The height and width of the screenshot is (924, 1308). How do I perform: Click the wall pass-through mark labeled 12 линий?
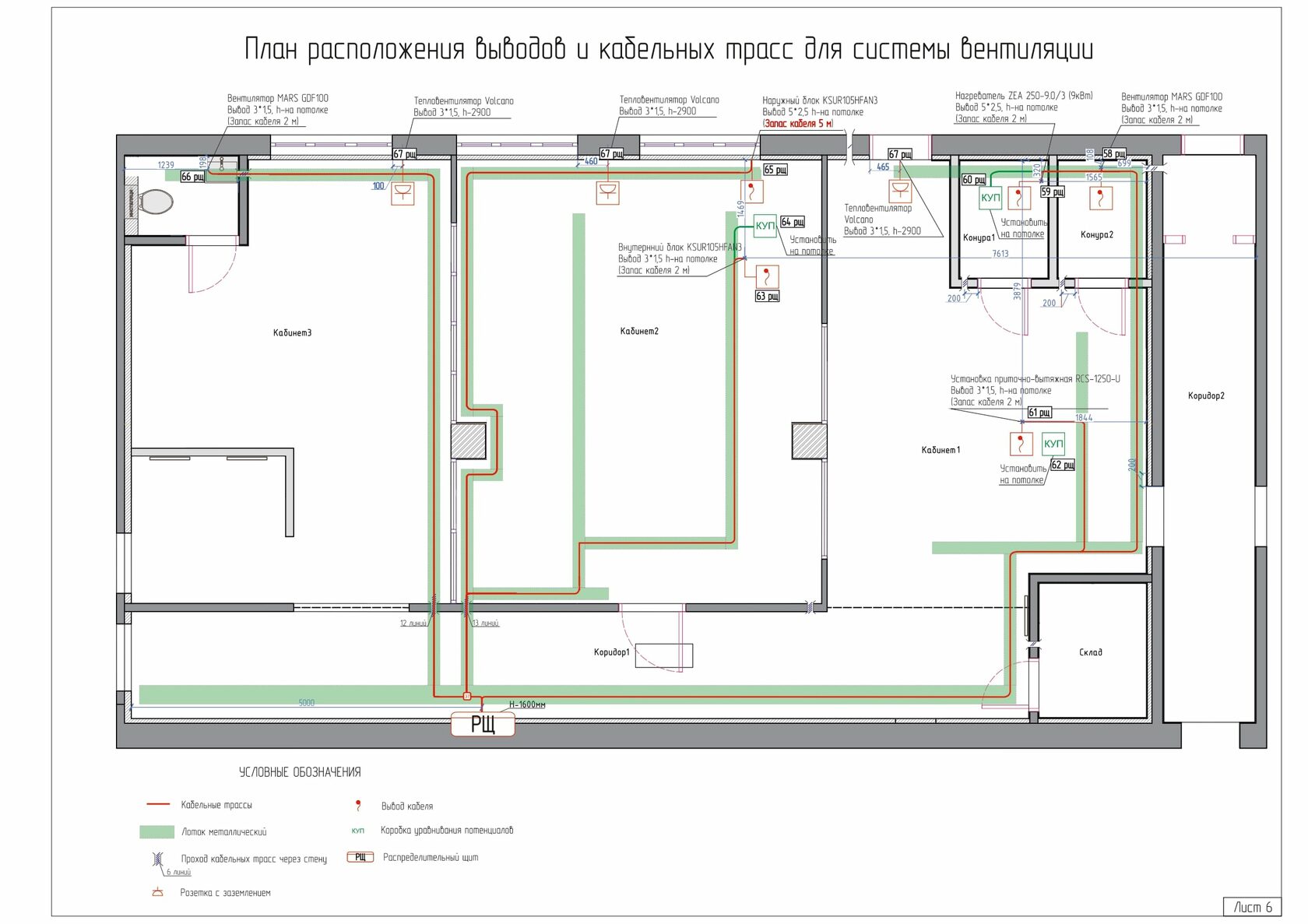[x=433, y=606]
